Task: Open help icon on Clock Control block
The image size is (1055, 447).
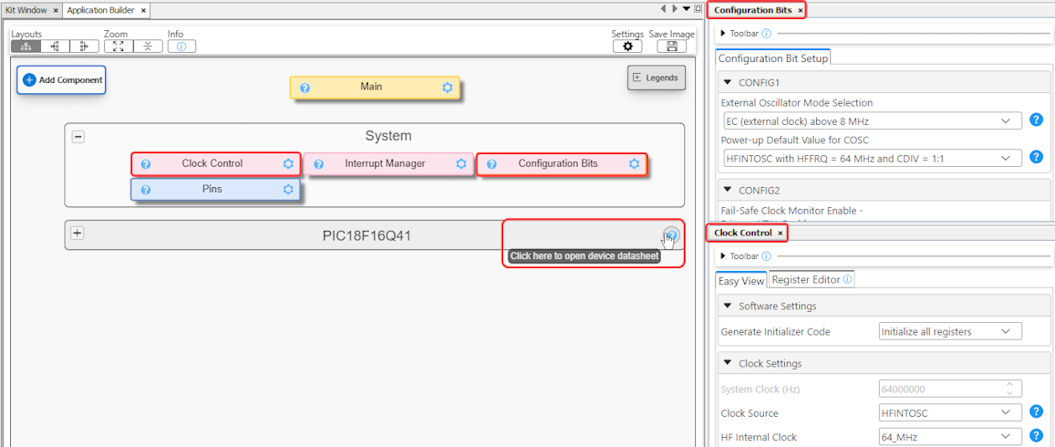Action: click(145, 164)
